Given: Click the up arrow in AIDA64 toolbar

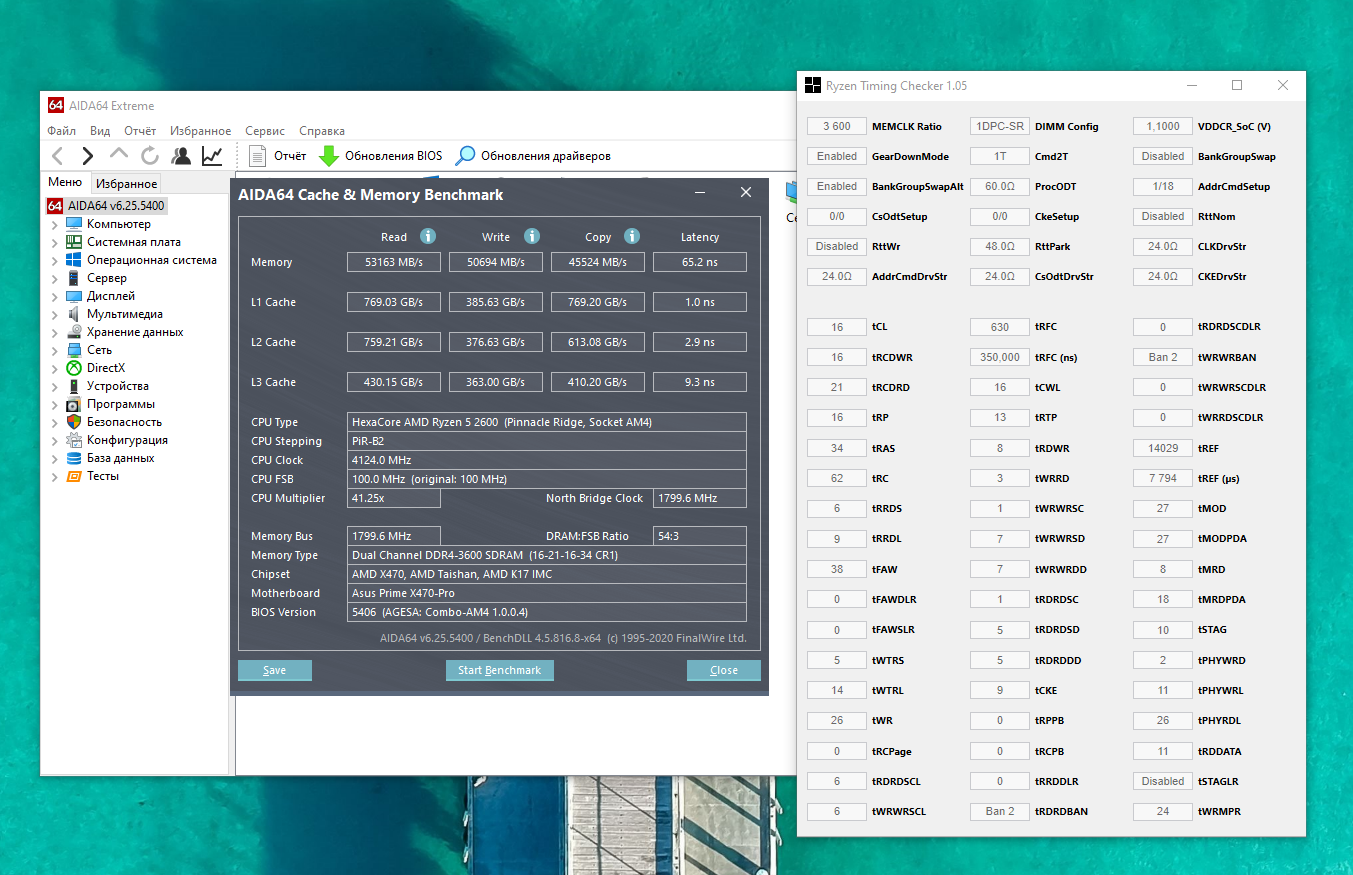Looking at the screenshot, I should click(x=119, y=155).
